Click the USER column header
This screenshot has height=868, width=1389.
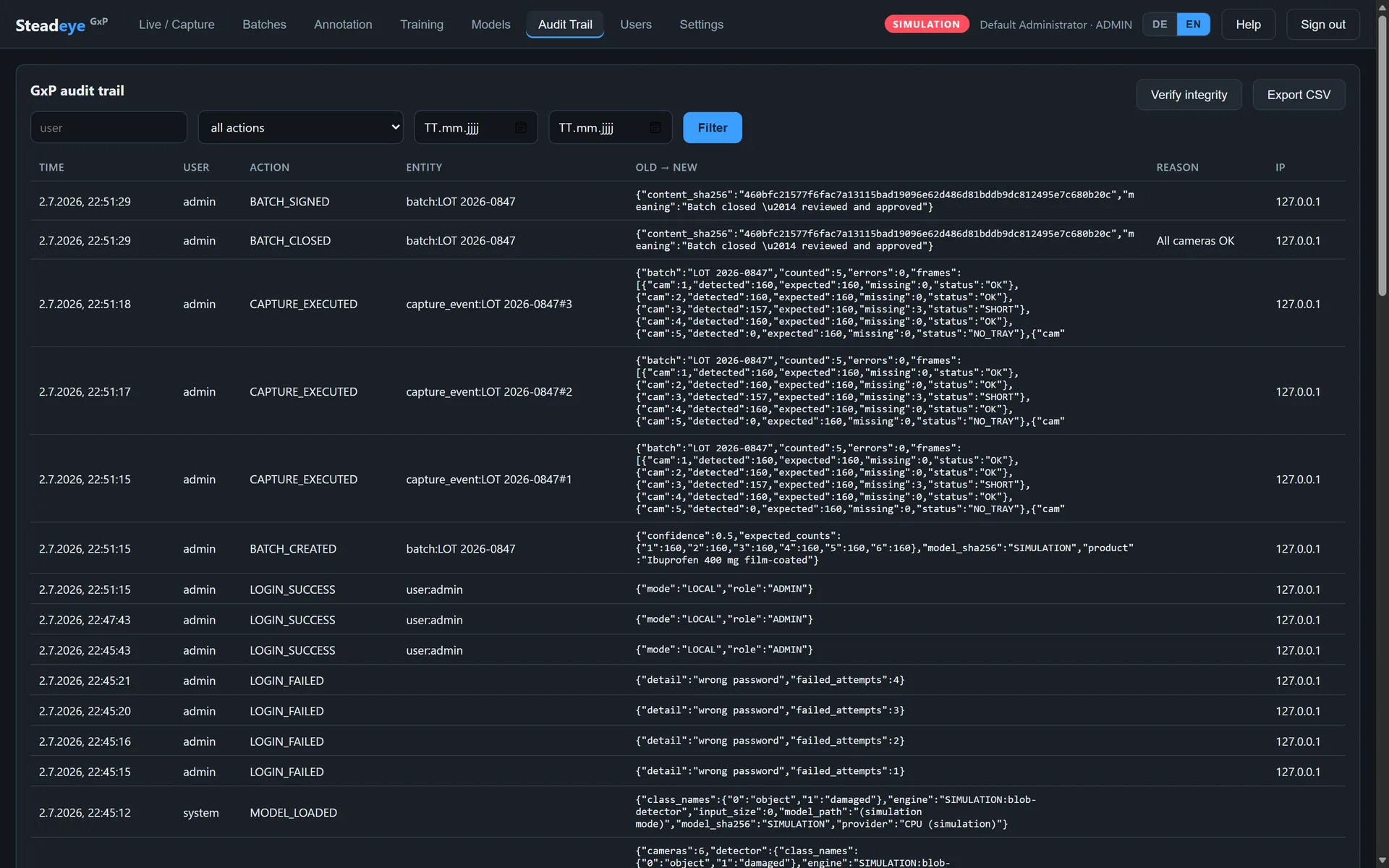pos(196,167)
